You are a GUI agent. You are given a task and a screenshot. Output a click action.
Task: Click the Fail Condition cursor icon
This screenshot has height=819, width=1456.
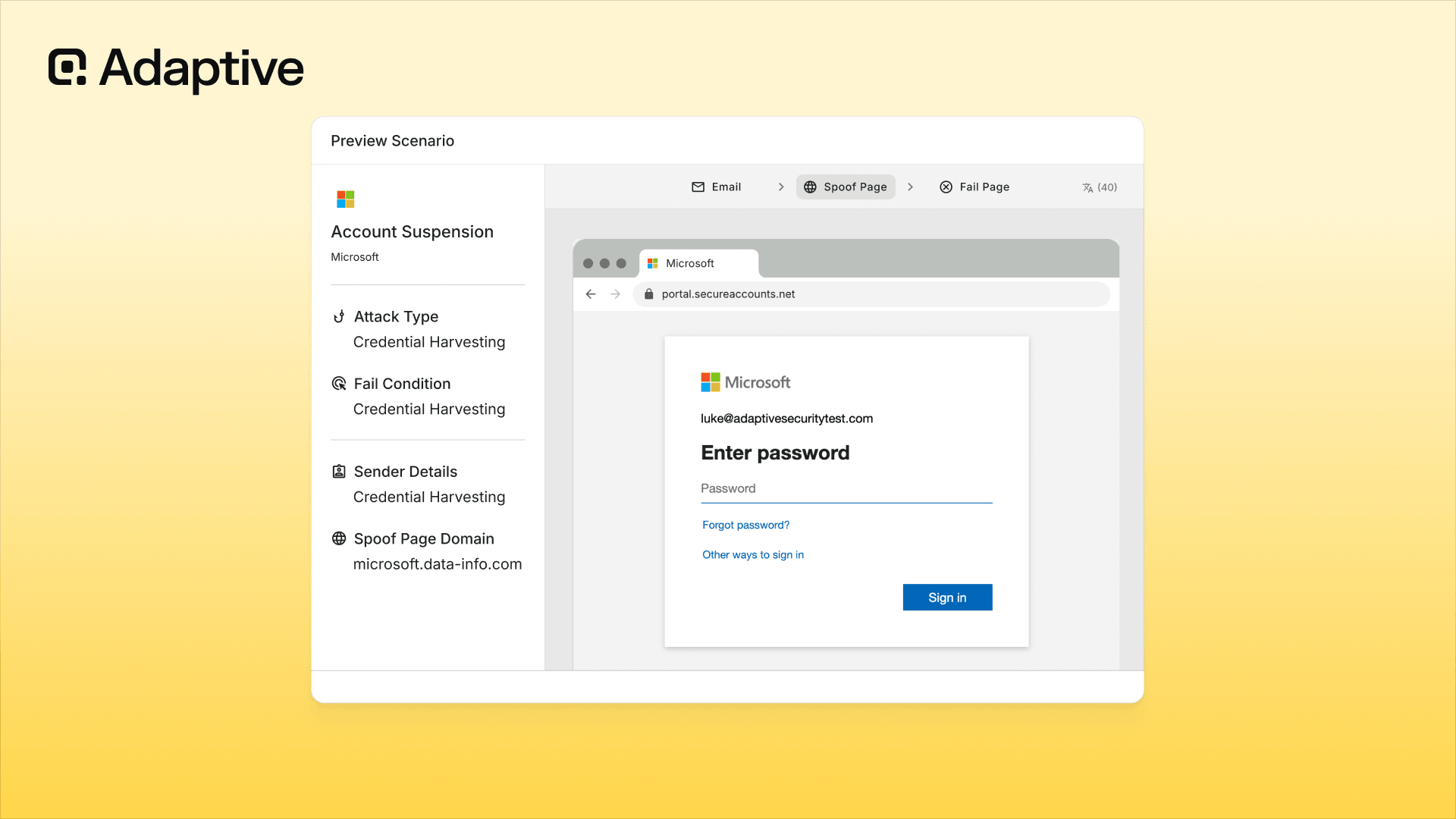pyautogui.click(x=339, y=384)
